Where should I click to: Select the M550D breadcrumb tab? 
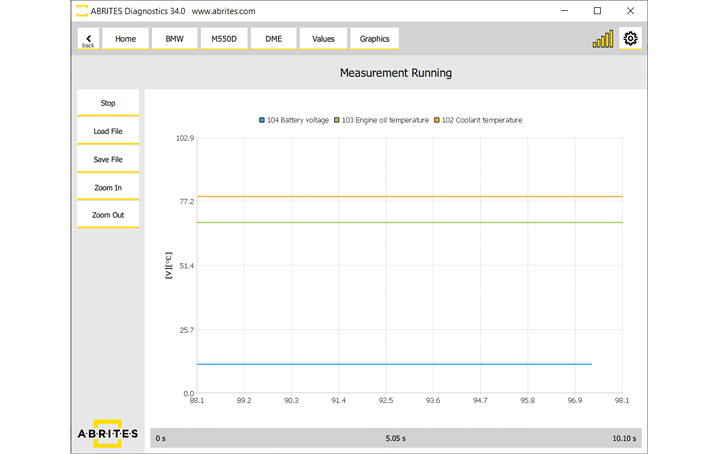224,39
